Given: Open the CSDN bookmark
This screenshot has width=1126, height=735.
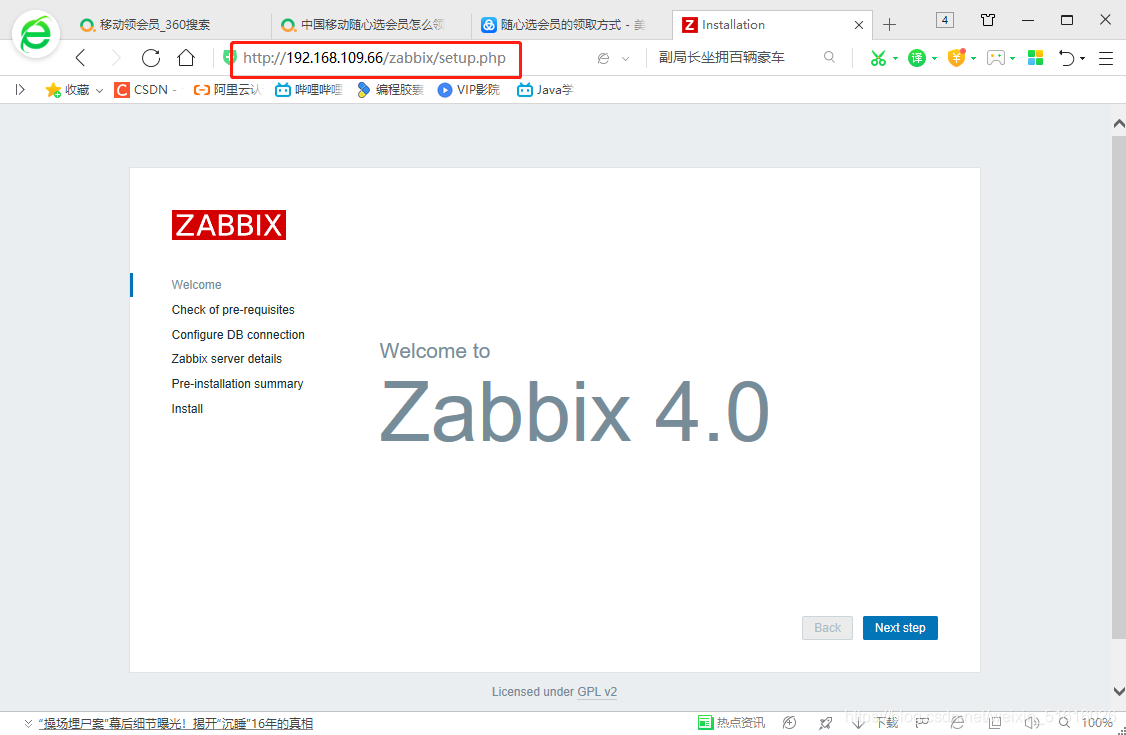Looking at the screenshot, I should coord(145,90).
